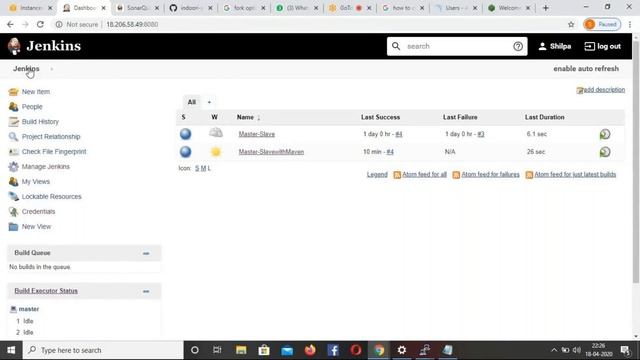The width and height of the screenshot is (640, 360).
Task: Click the search help question icon
Action: (x=518, y=47)
